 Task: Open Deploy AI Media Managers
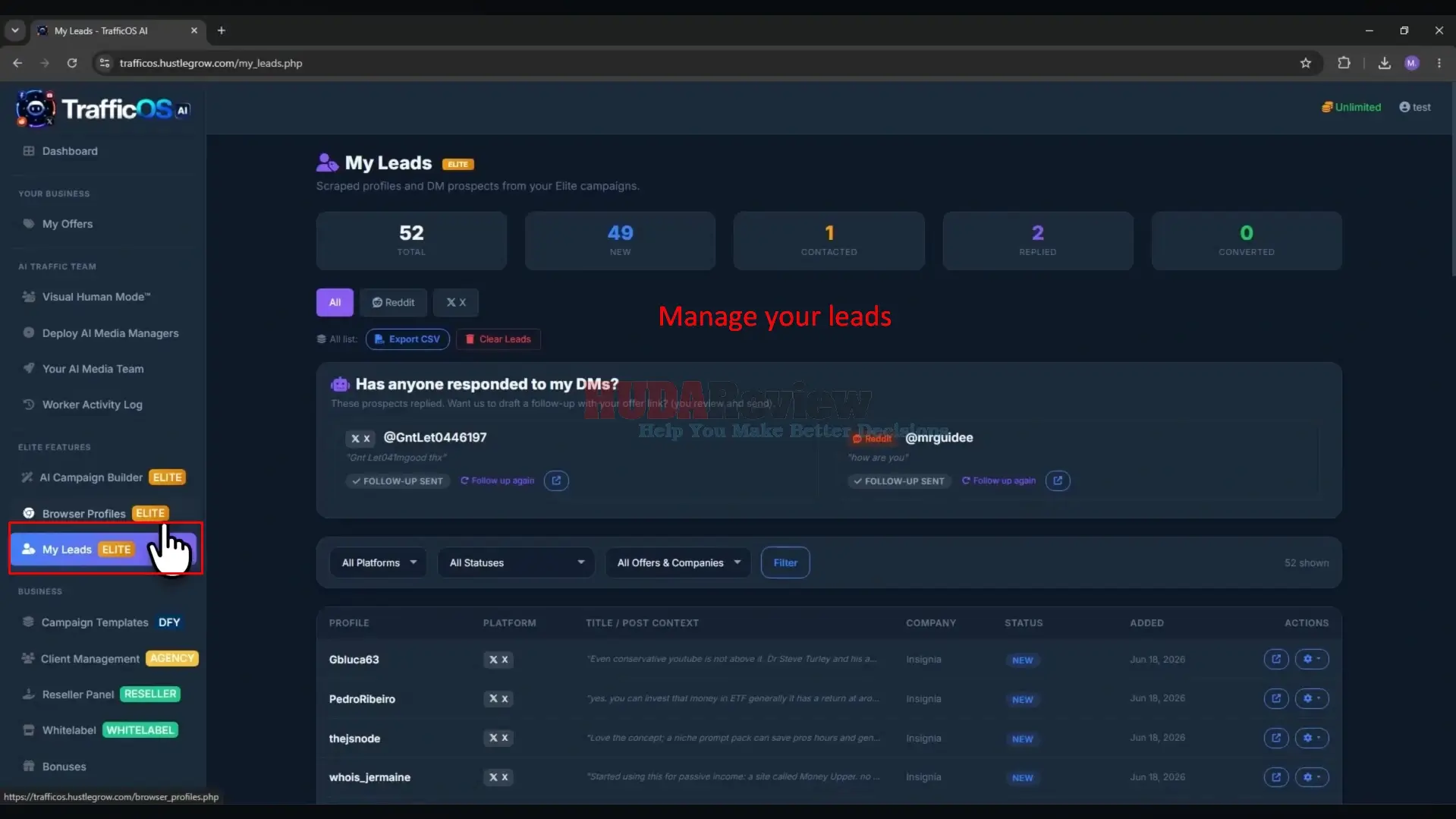tap(110, 333)
